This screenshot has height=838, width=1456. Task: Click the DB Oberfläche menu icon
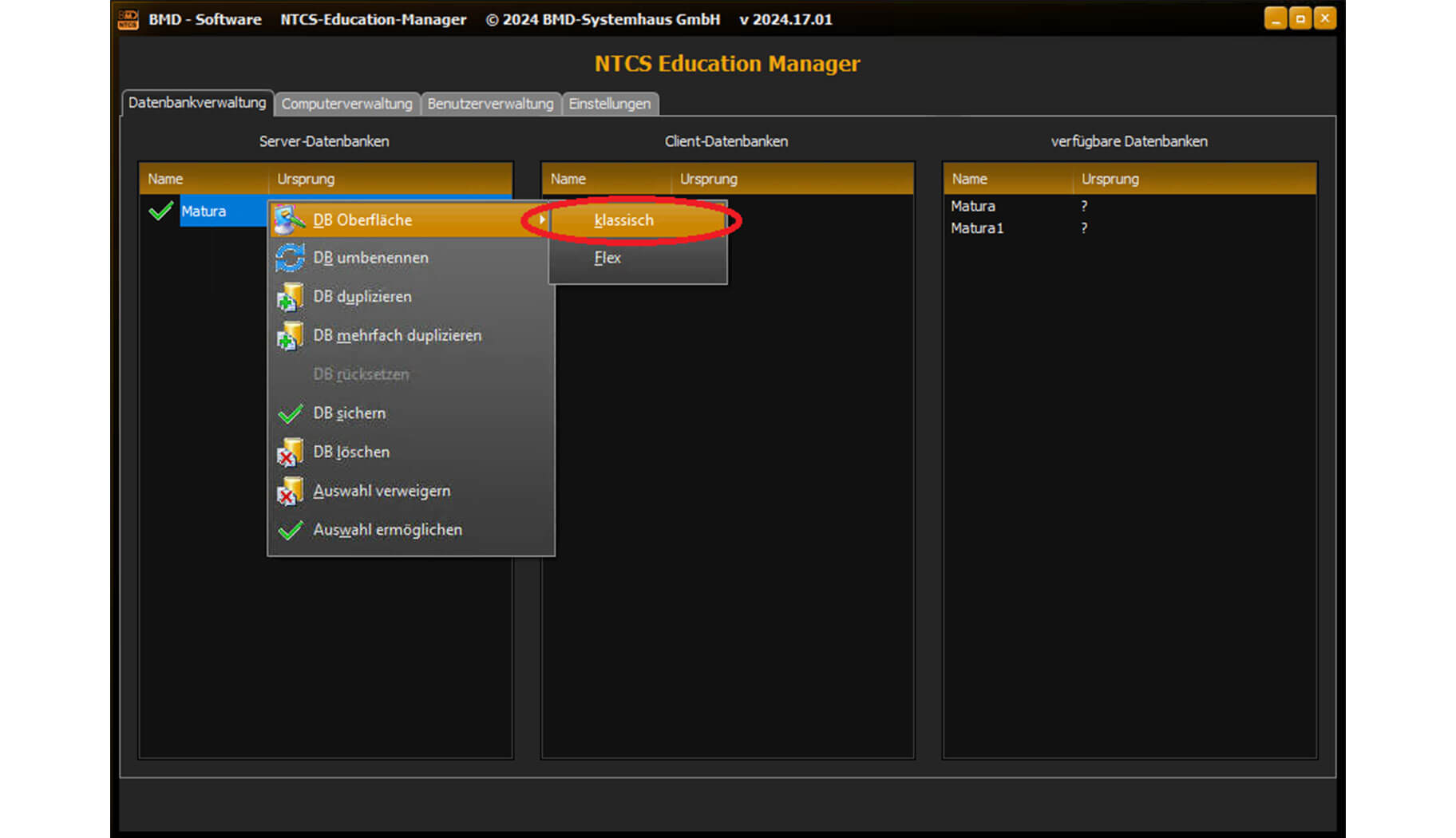click(x=289, y=219)
